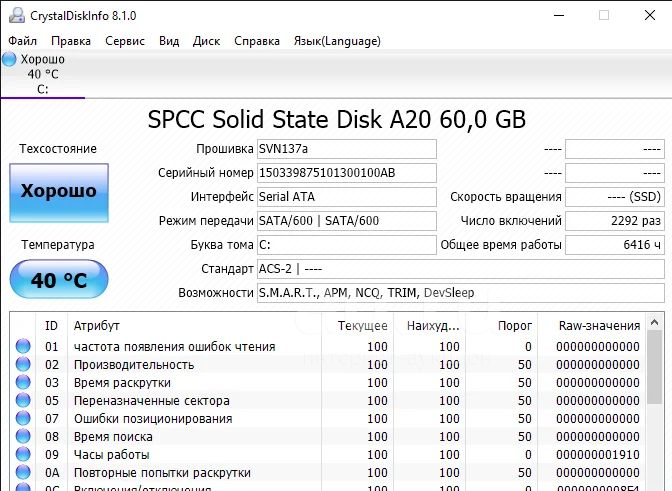Click the ID column header
Image resolution: width=672 pixels, height=491 pixels.
51,326
